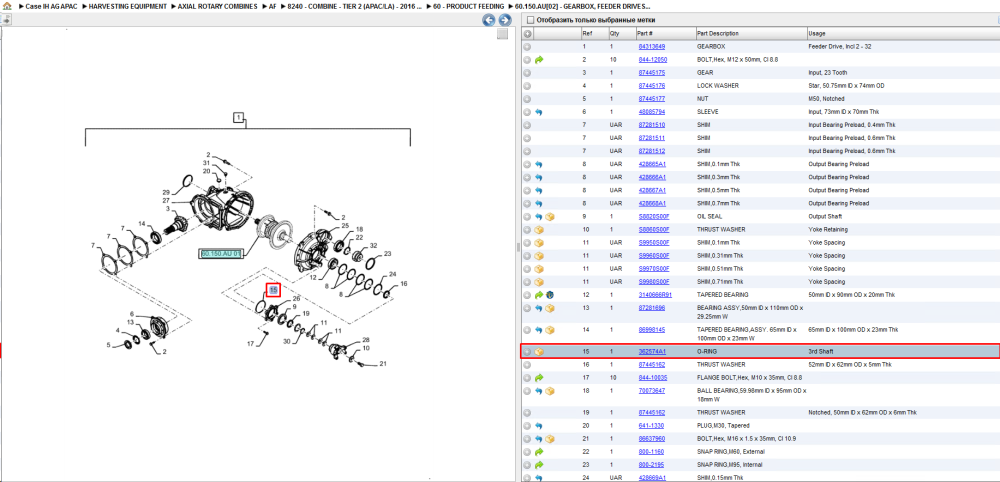The width and height of the screenshot is (1000, 482).
Task: Click green arrow on SNAP RING 800-1160 row
Action: 539,451
